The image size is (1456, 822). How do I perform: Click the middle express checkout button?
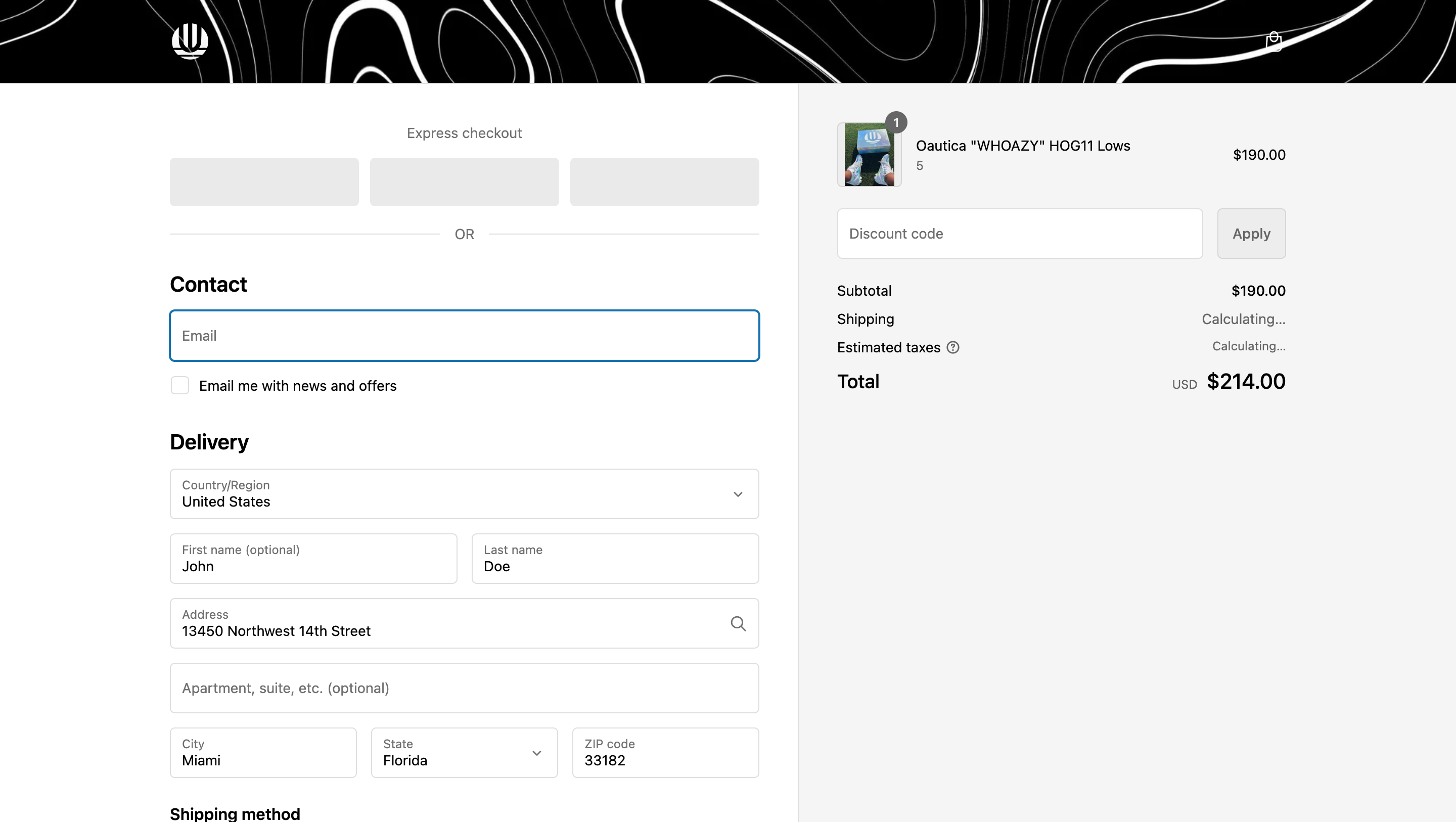(464, 182)
